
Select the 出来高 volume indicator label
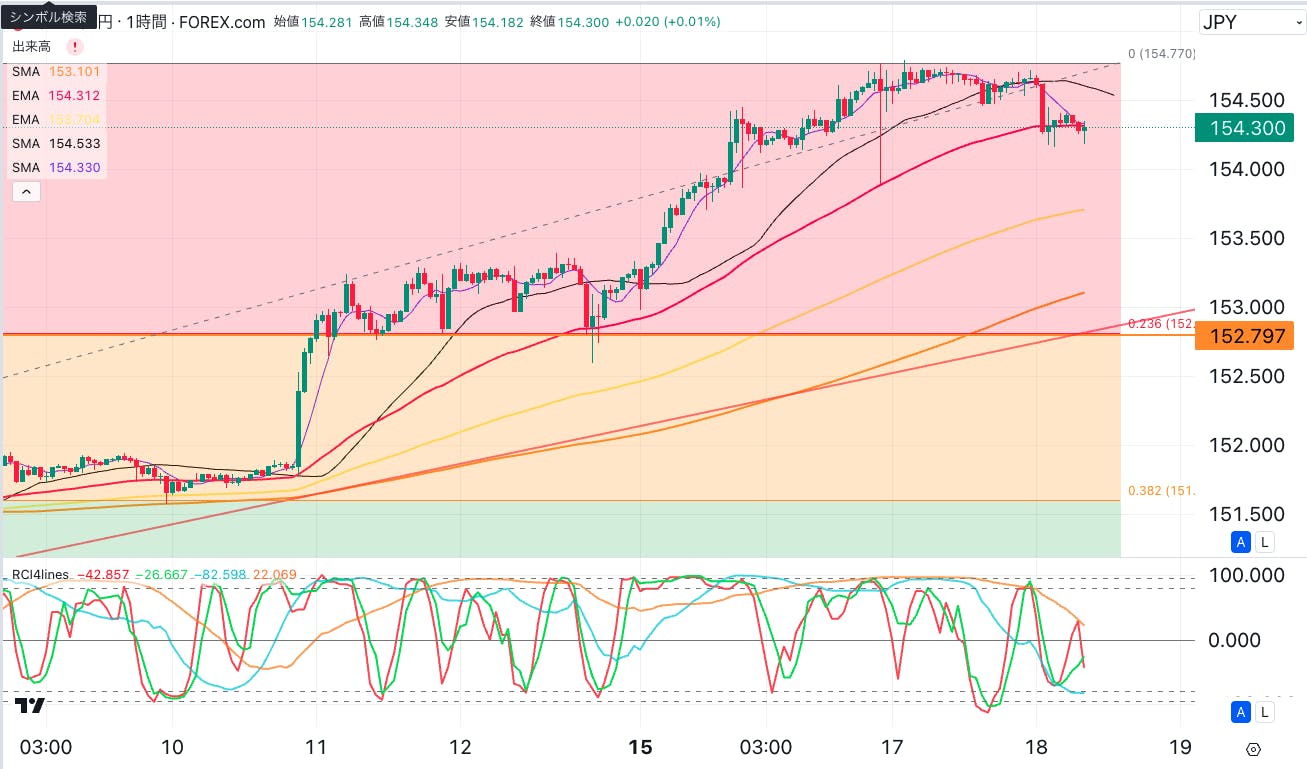[x=33, y=47]
